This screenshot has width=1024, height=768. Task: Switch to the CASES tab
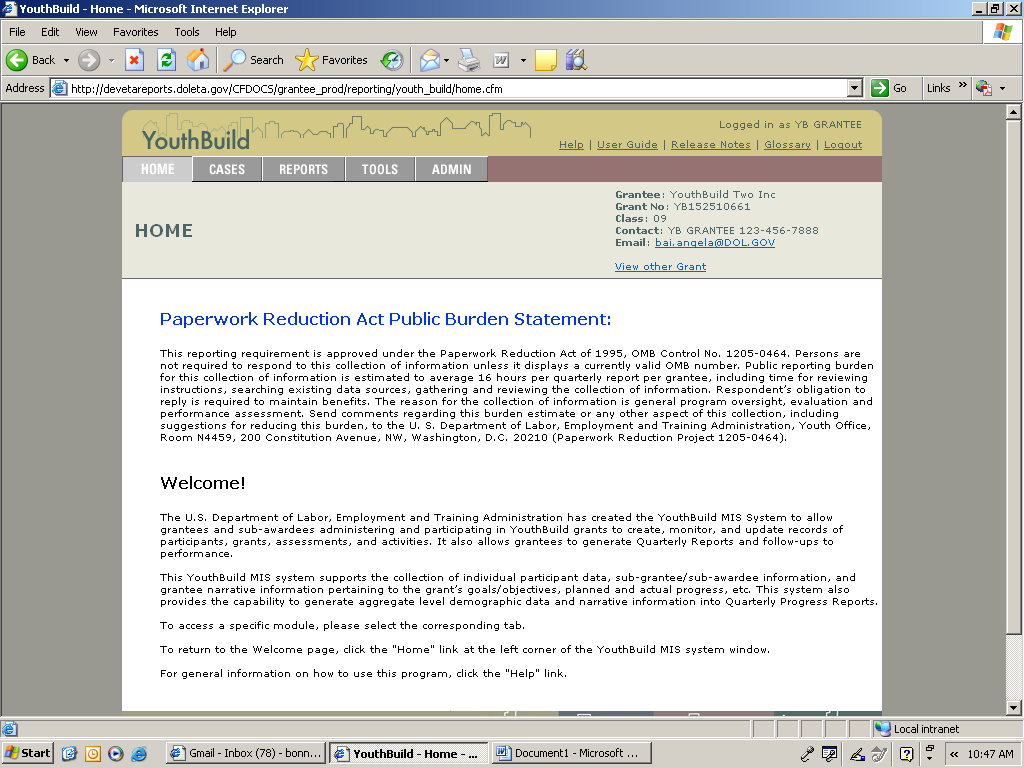pyautogui.click(x=227, y=169)
